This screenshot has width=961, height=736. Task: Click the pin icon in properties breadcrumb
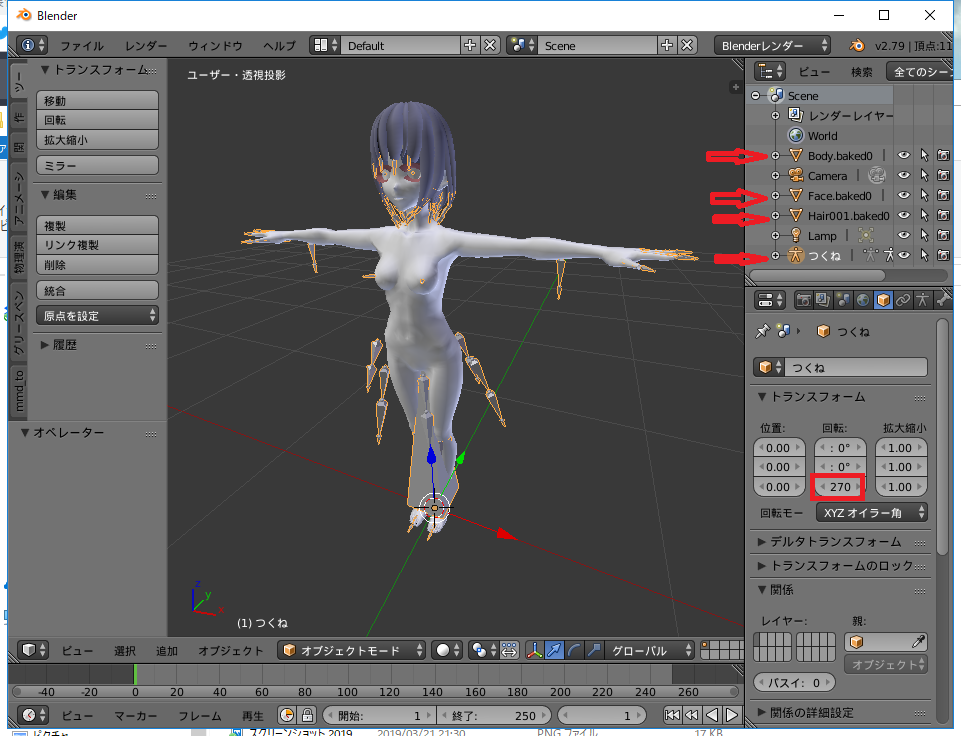pos(762,332)
